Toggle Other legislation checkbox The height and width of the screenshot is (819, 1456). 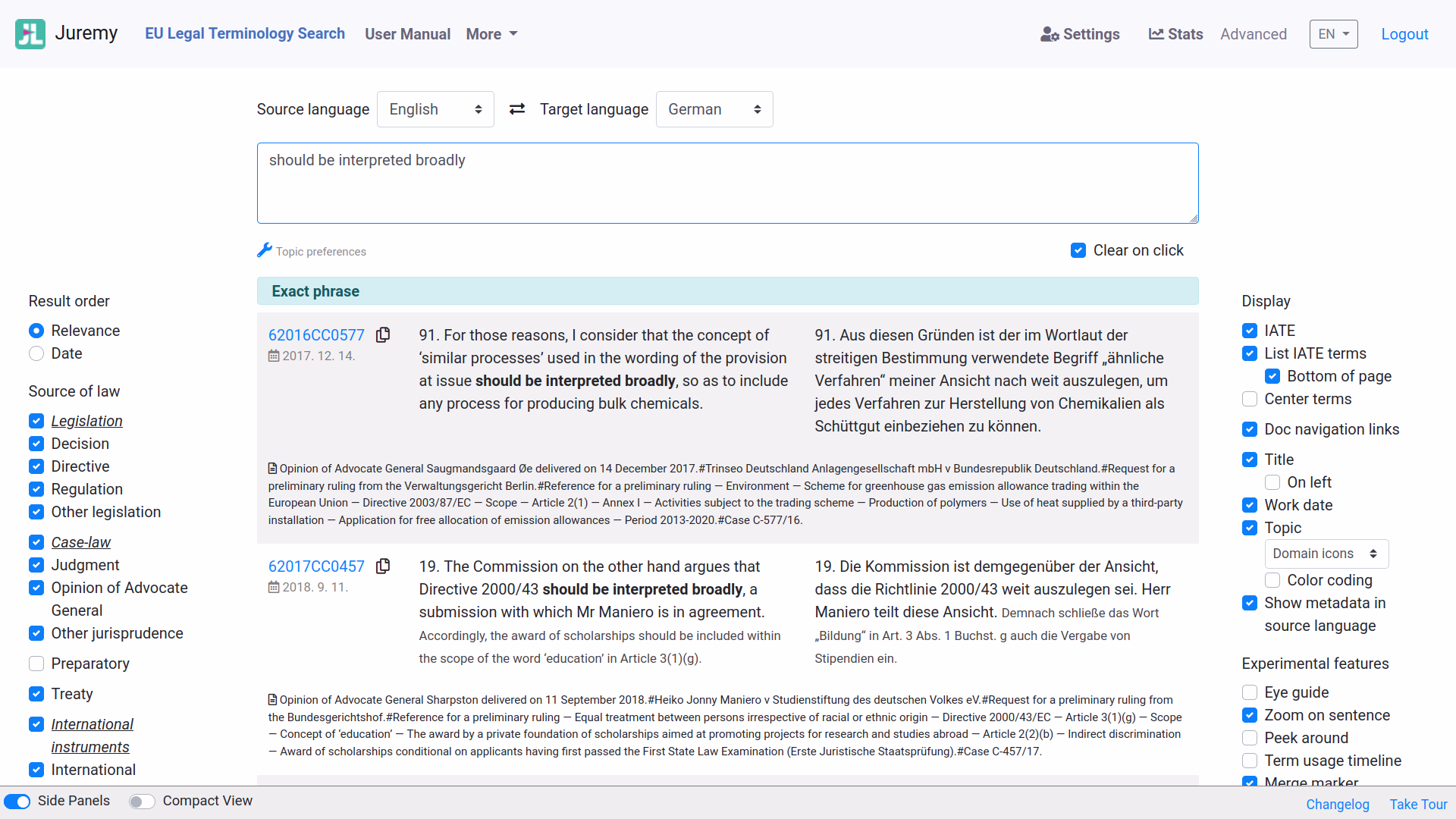point(36,512)
